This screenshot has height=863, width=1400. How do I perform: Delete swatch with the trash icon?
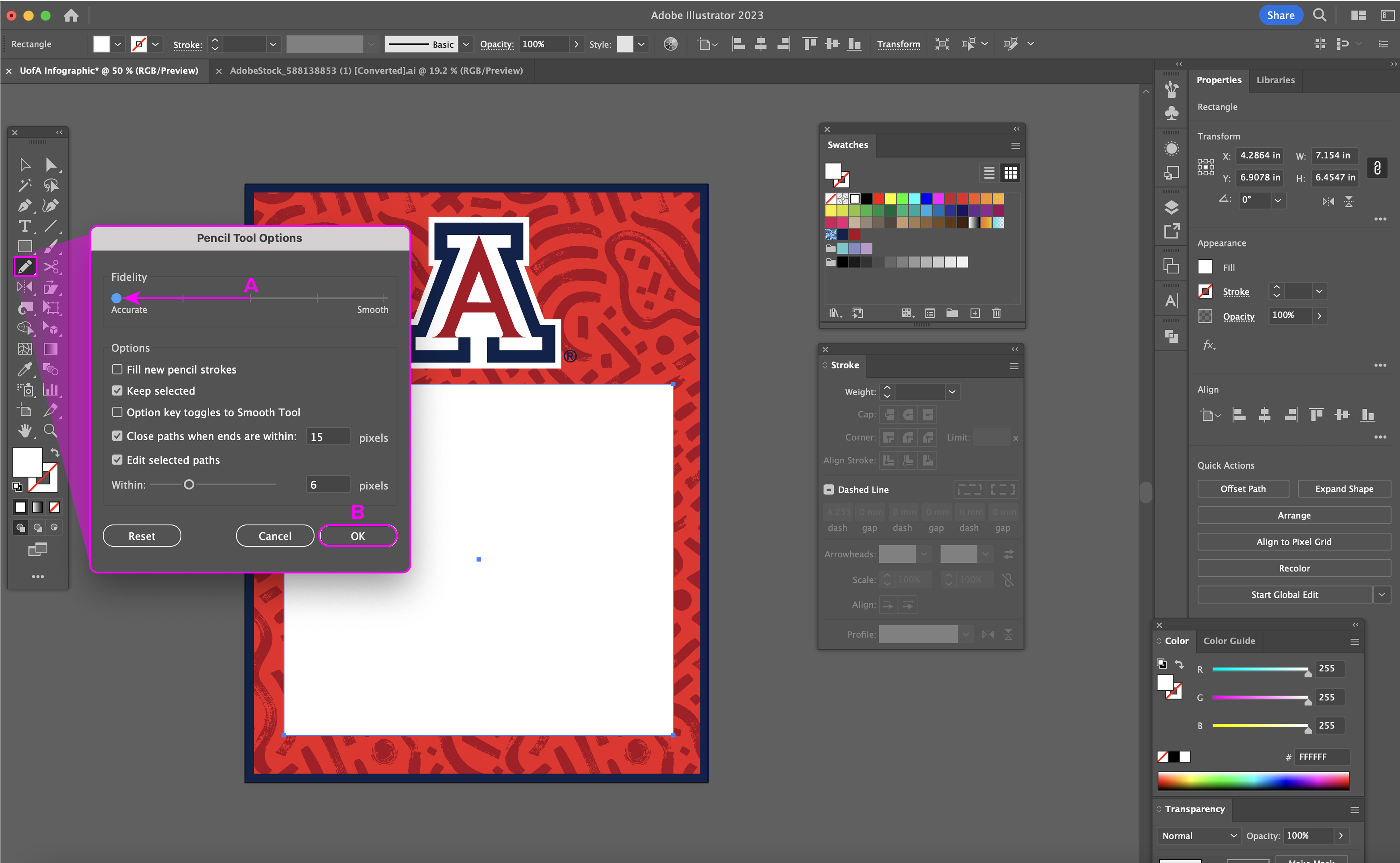point(996,313)
